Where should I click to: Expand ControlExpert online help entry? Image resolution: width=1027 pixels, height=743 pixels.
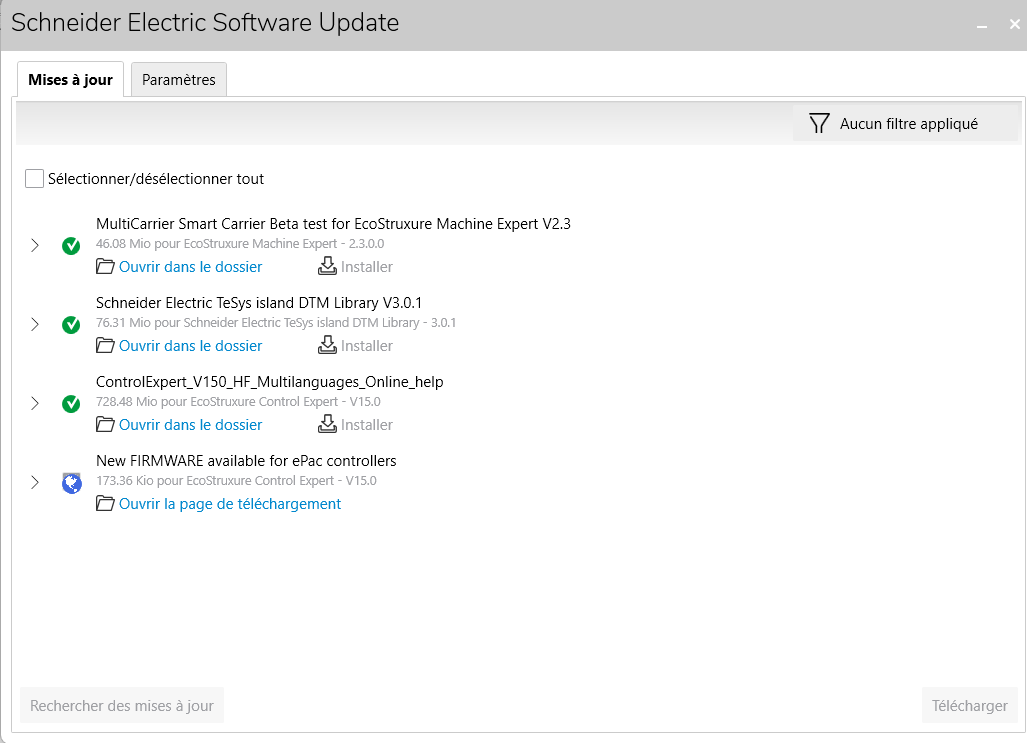tap(35, 404)
